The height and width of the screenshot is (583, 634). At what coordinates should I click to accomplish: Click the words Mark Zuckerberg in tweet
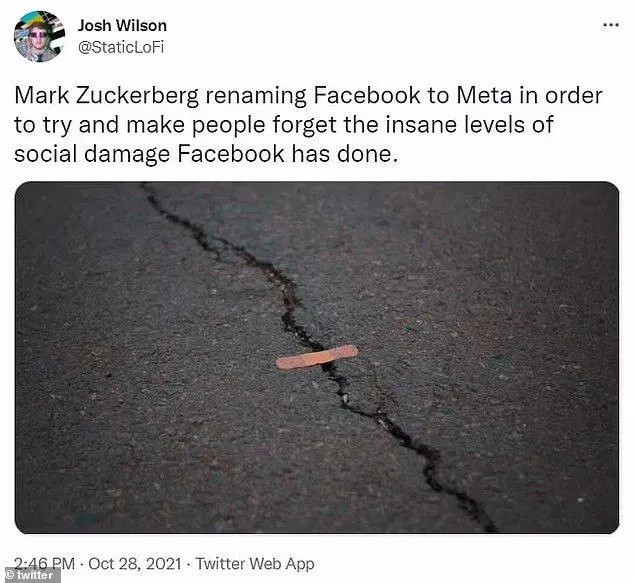coord(106,96)
